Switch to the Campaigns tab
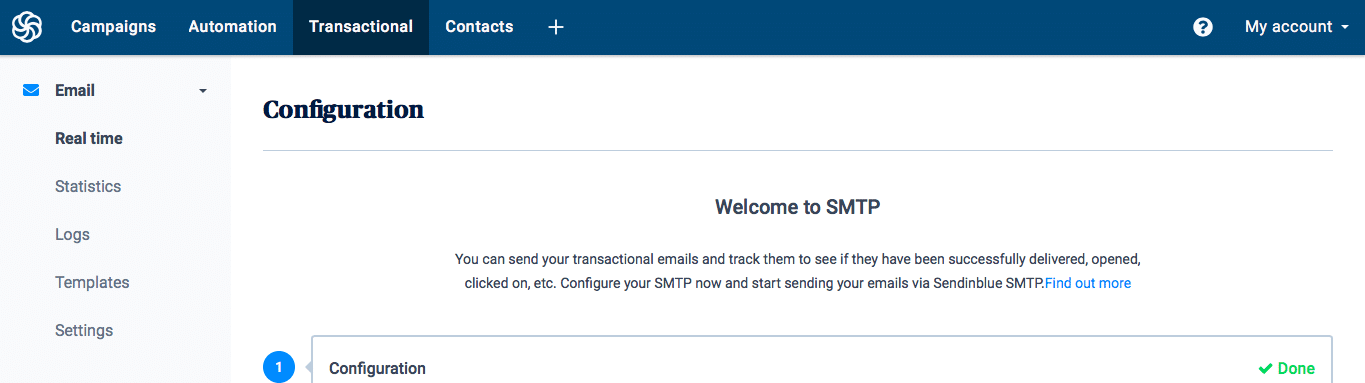This screenshot has width=1365, height=383. (x=113, y=27)
